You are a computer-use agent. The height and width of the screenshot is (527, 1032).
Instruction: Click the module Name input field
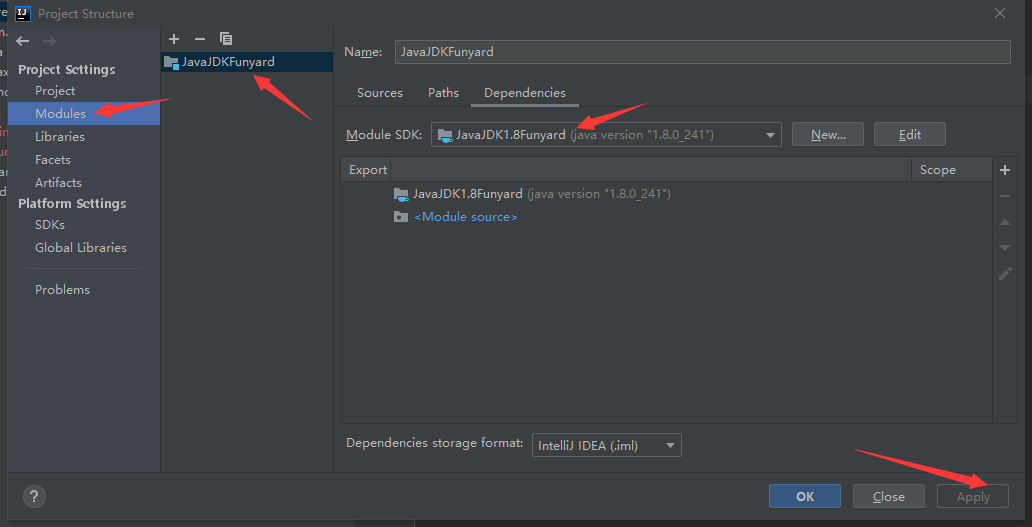click(702, 52)
